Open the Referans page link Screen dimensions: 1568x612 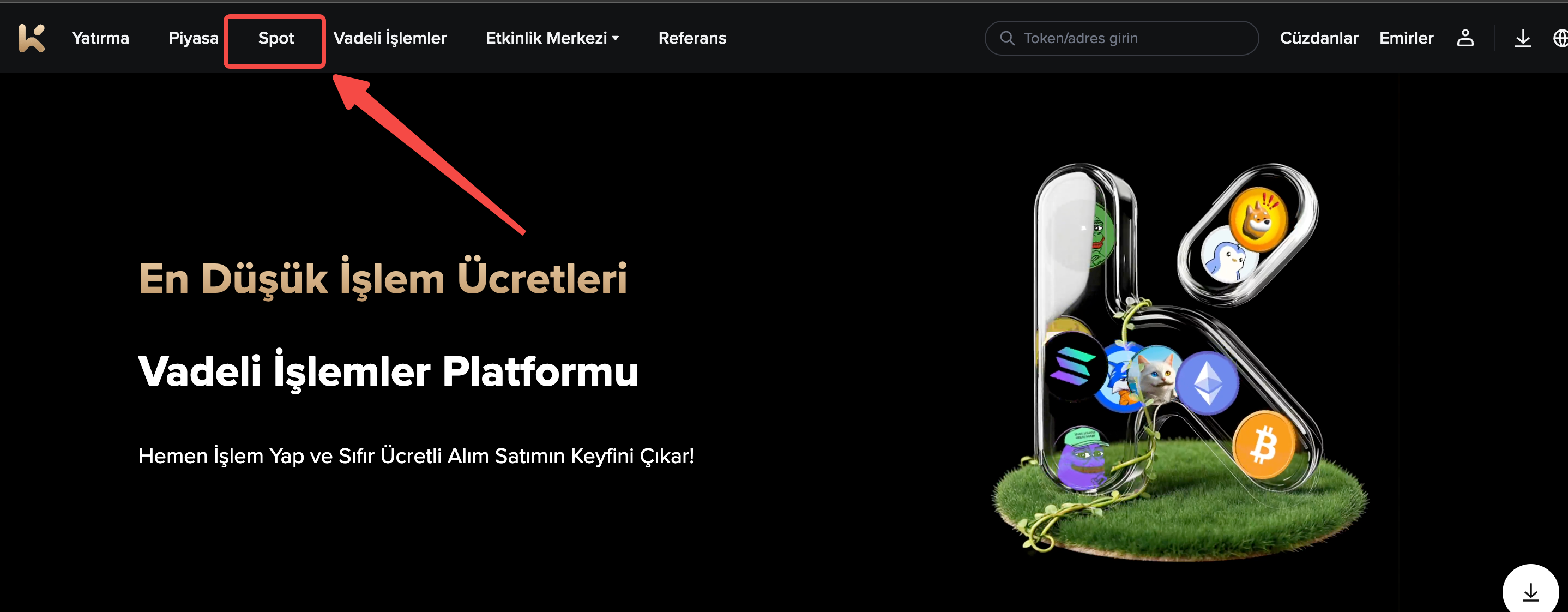coord(692,38)
